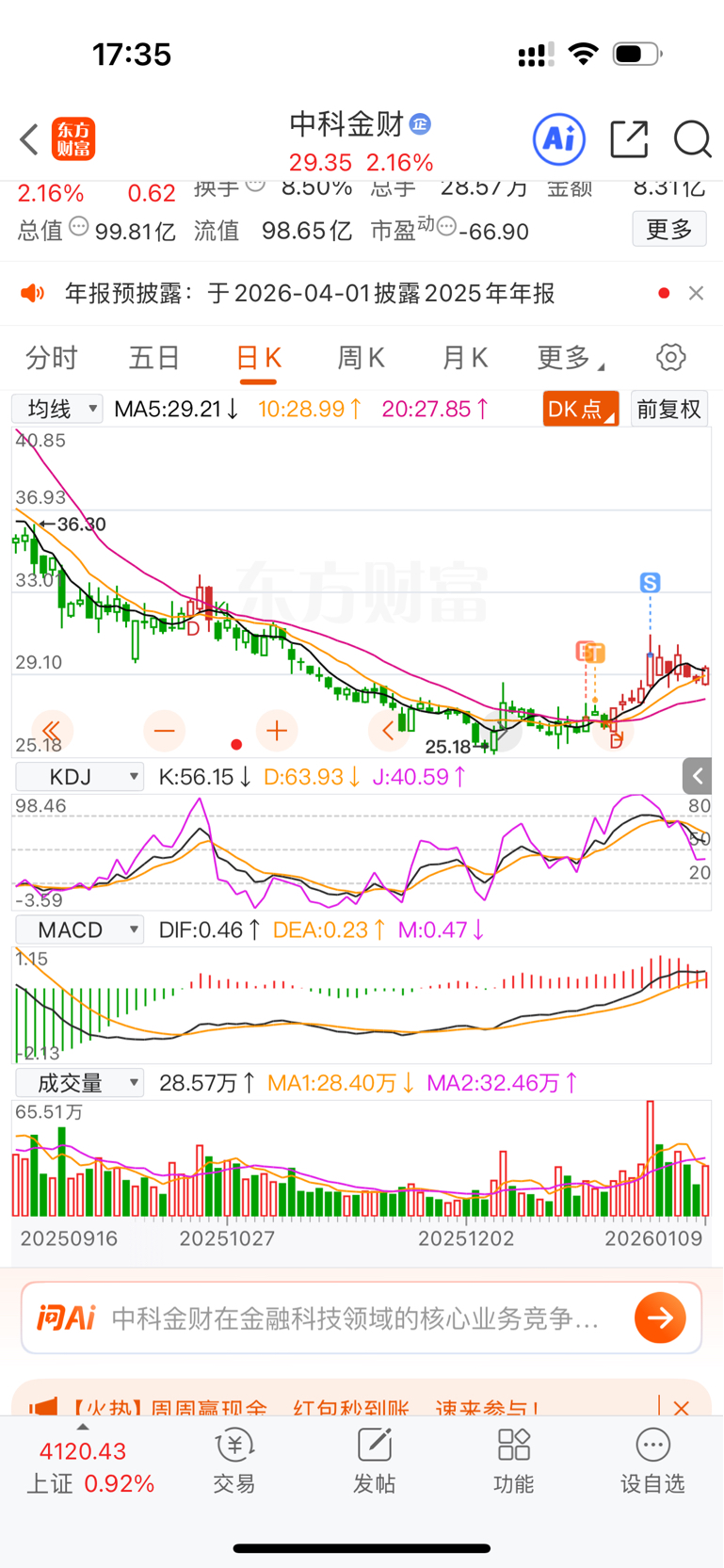The image size is (724, 1568).
Task: Tap the red dot on announcement
Action: point(664,294)
